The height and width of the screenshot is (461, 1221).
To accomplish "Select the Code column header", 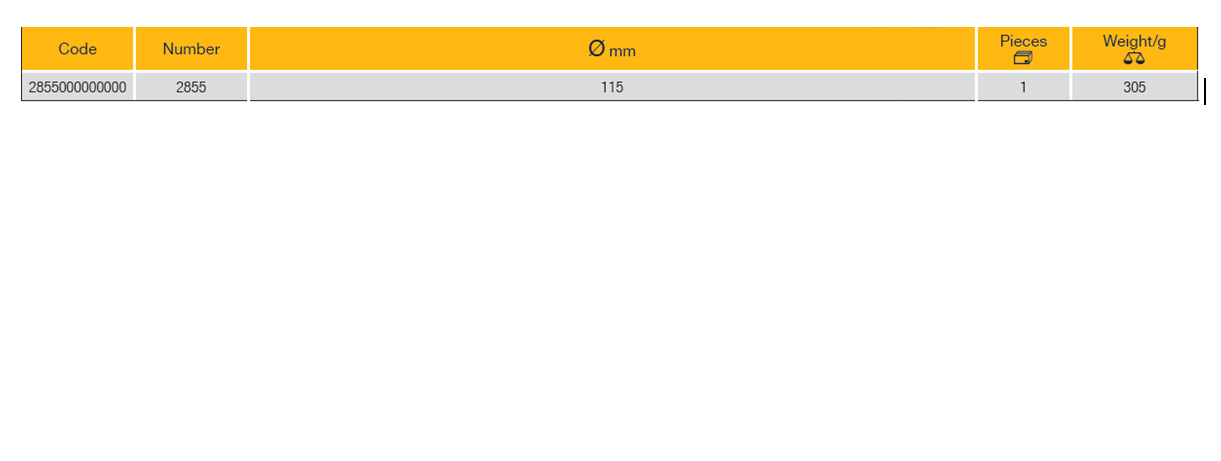I will coord(77,49).
